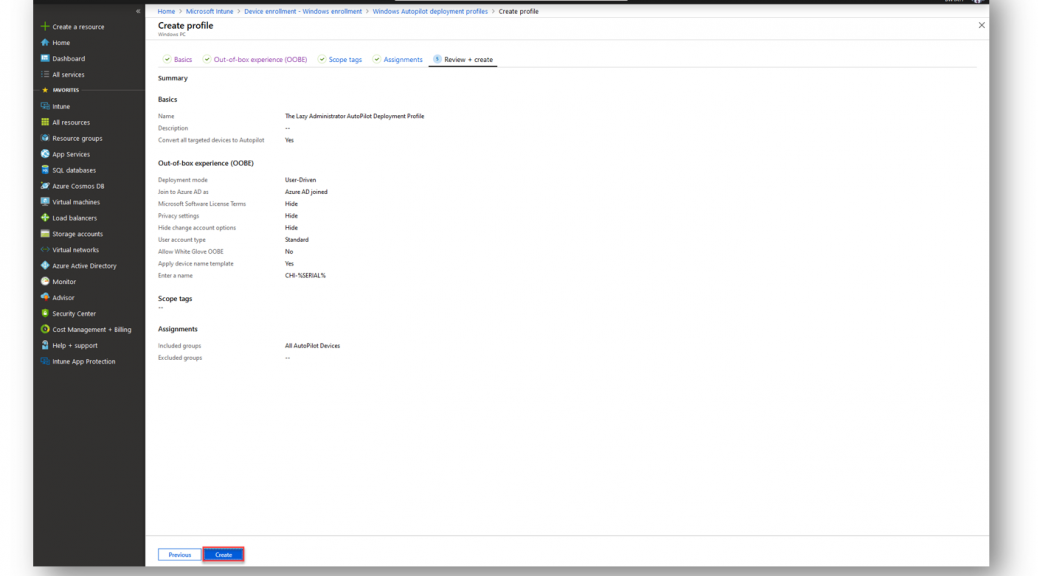Select the Azure Active Directory icon
The image size is (1038, 576).
45,265
